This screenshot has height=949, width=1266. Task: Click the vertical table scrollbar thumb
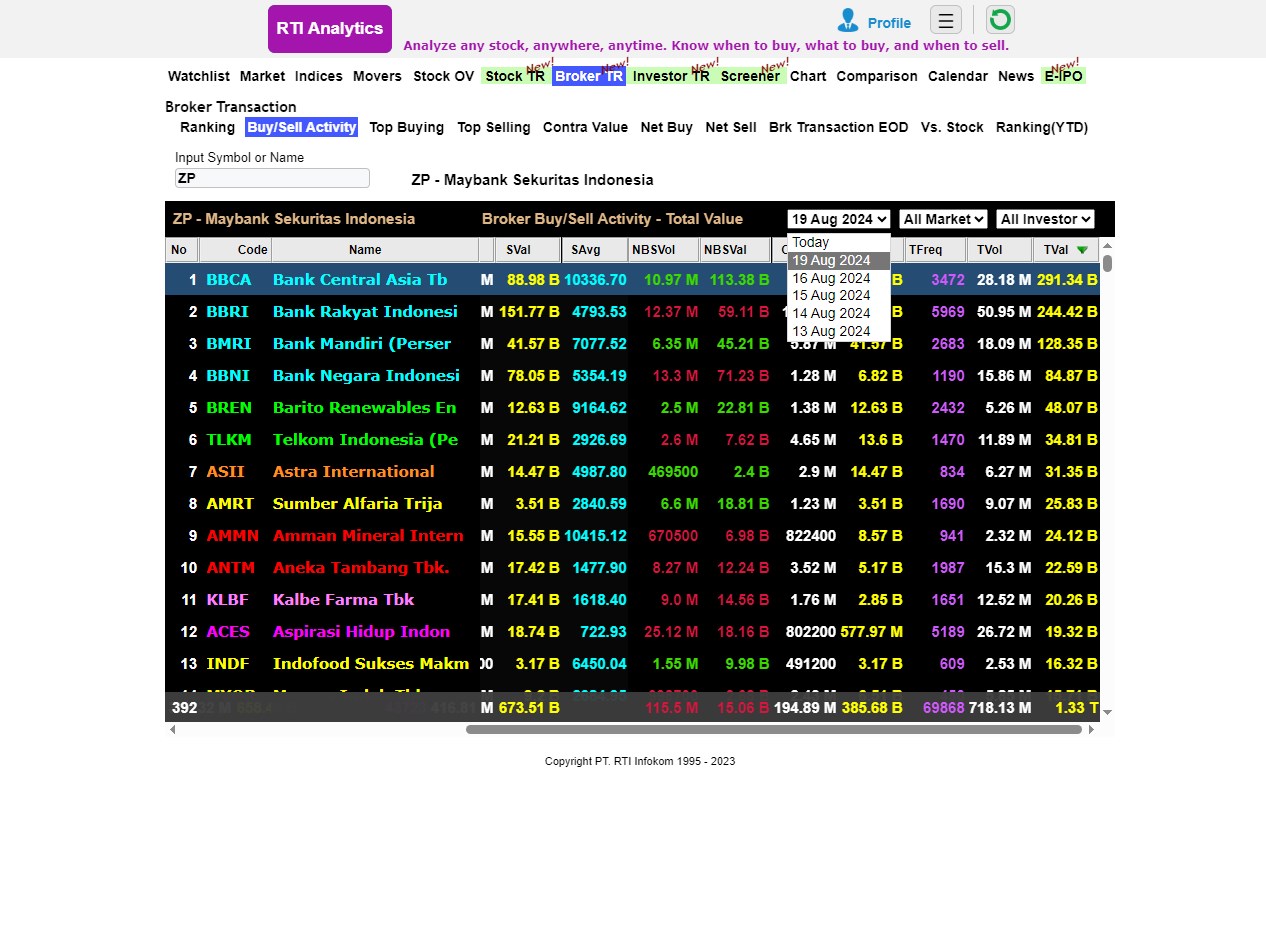point(1107,263)
